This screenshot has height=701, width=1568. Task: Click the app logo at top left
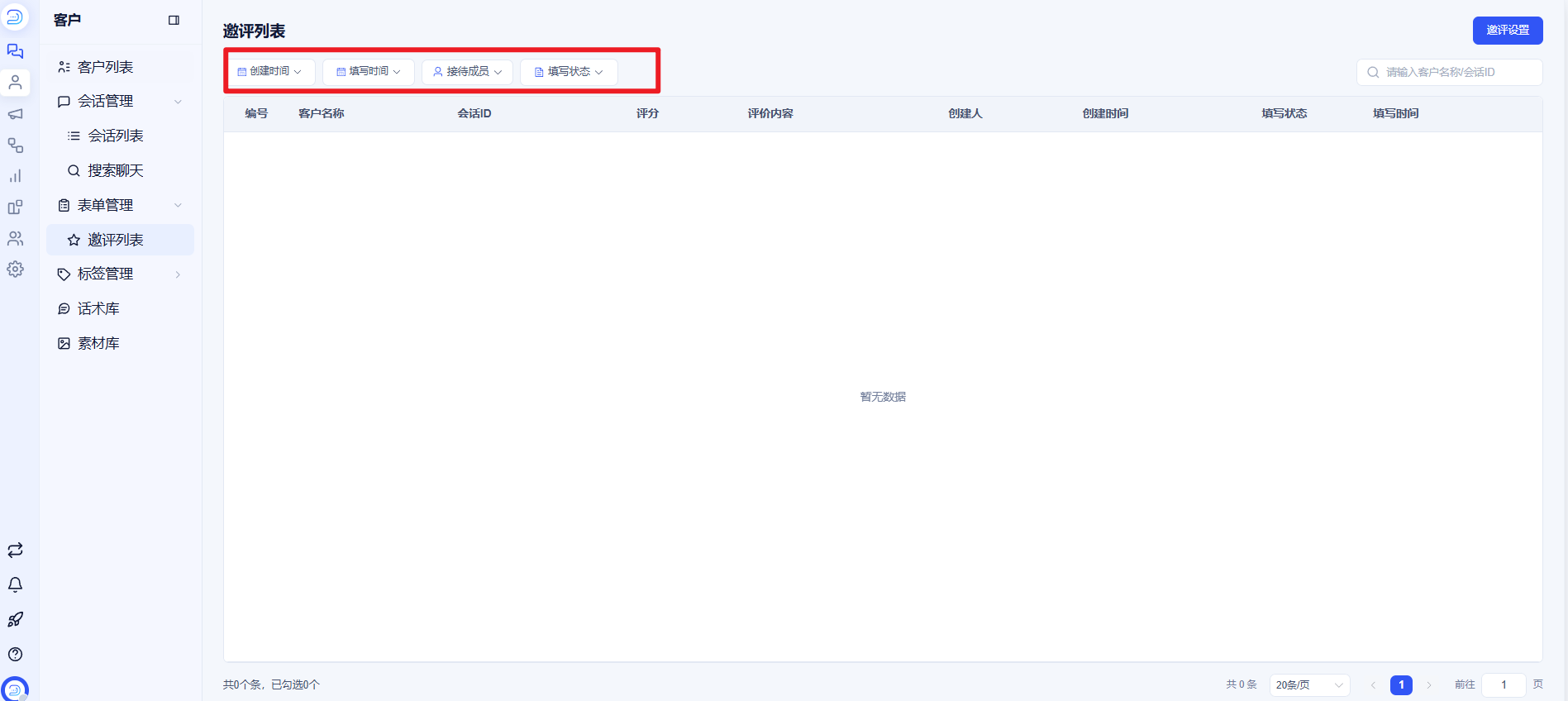15,17
